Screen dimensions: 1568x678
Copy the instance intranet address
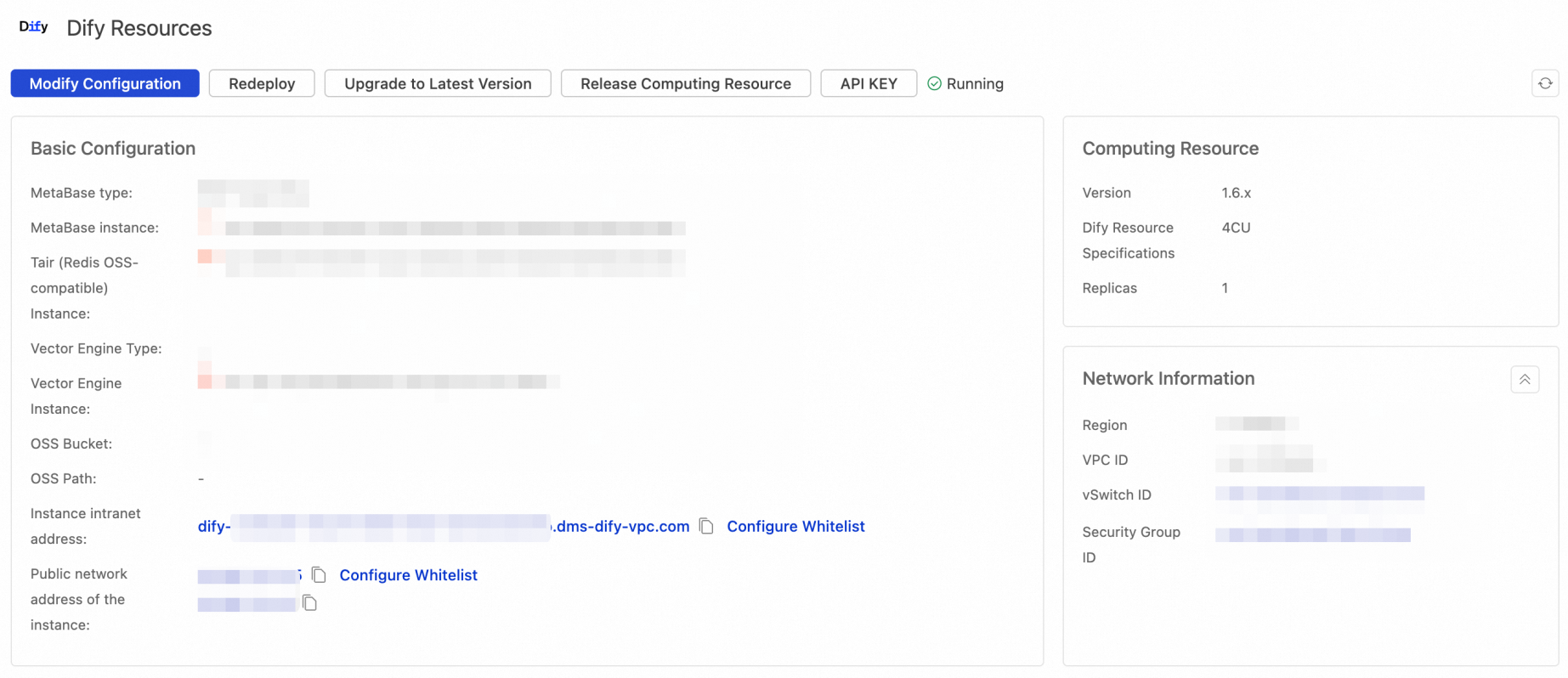tap(706, 526)
